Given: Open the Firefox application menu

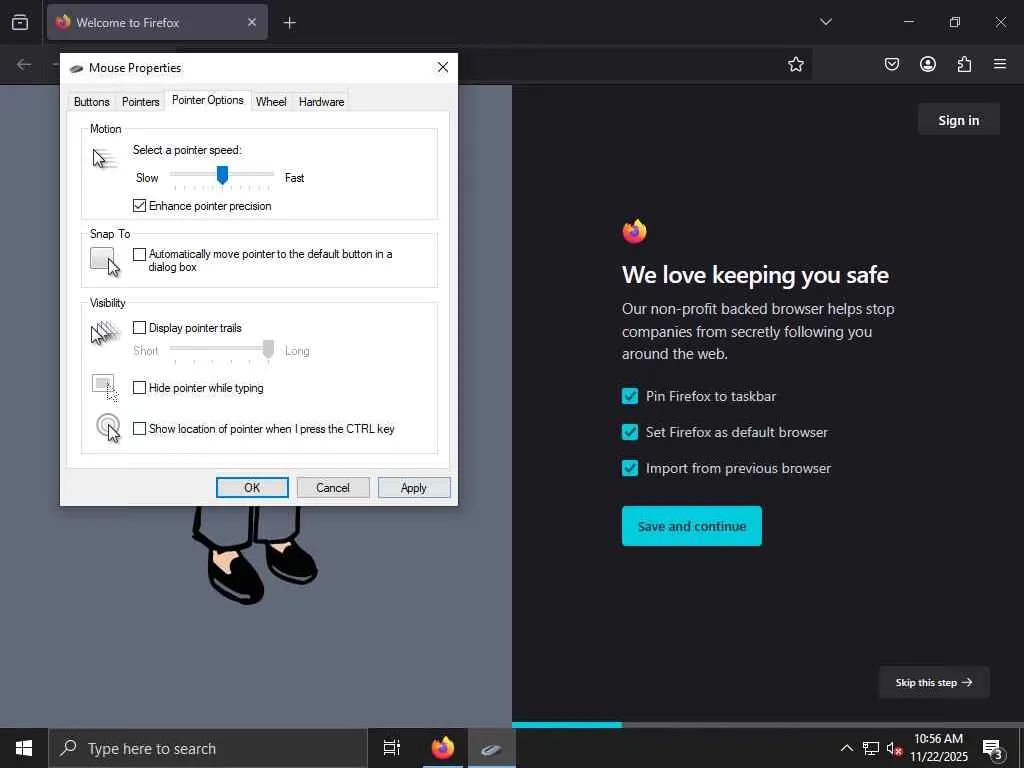Looking at the screenshot, I should tap(1000, 64).
